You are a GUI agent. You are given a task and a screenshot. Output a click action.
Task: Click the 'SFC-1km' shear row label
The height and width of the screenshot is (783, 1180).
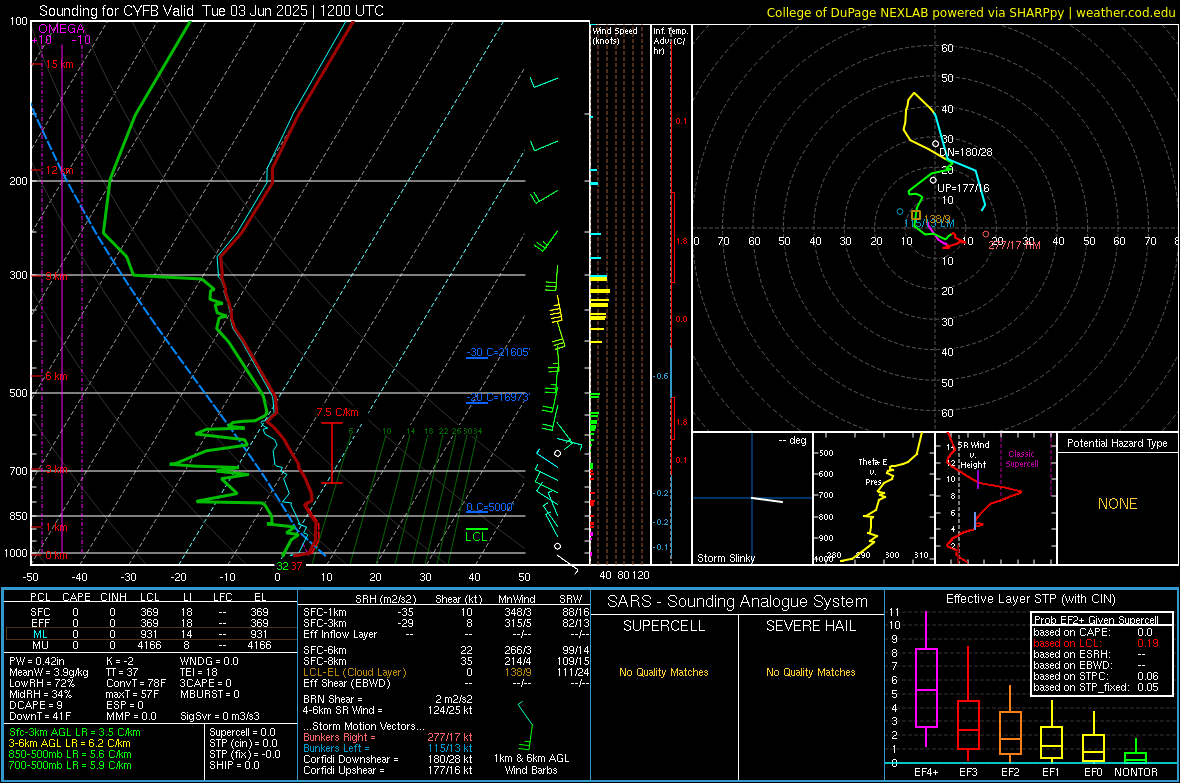(324, 612)
